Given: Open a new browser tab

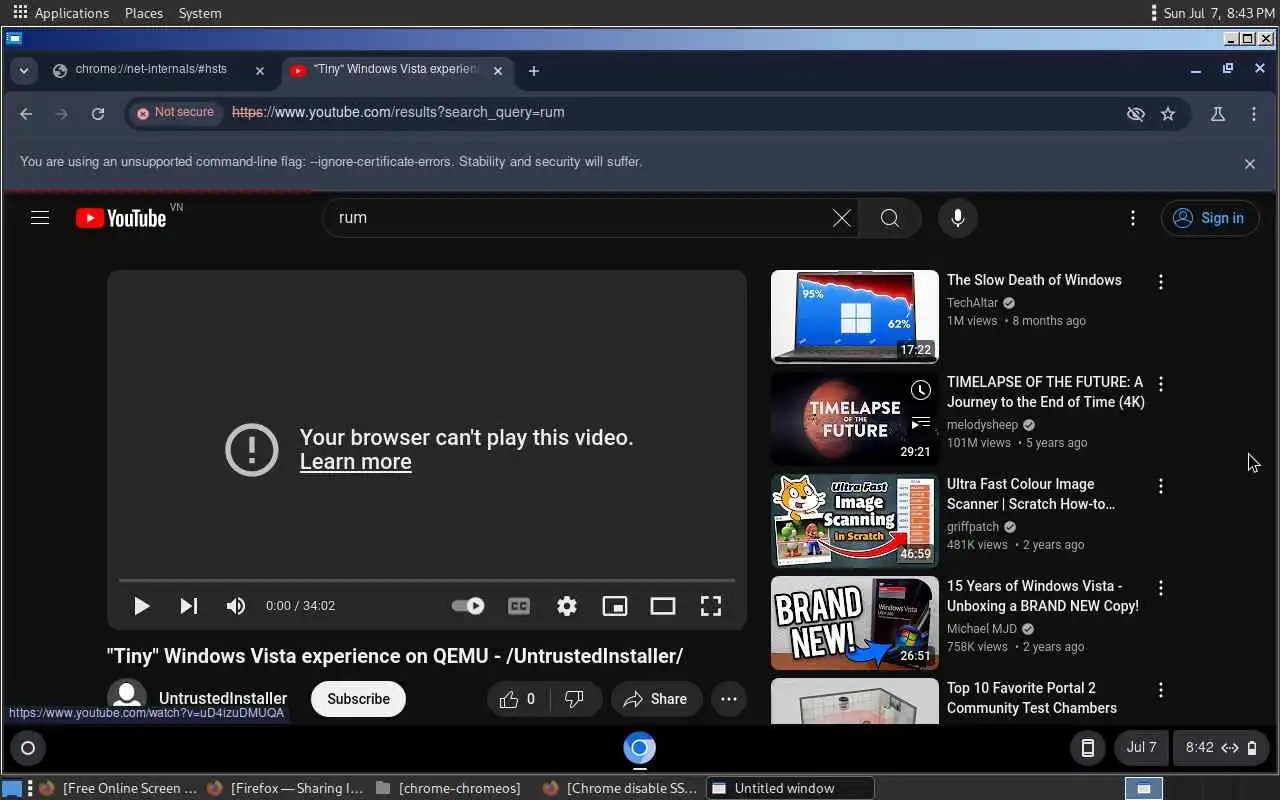Looking at the screenshot, I should 534,71.
